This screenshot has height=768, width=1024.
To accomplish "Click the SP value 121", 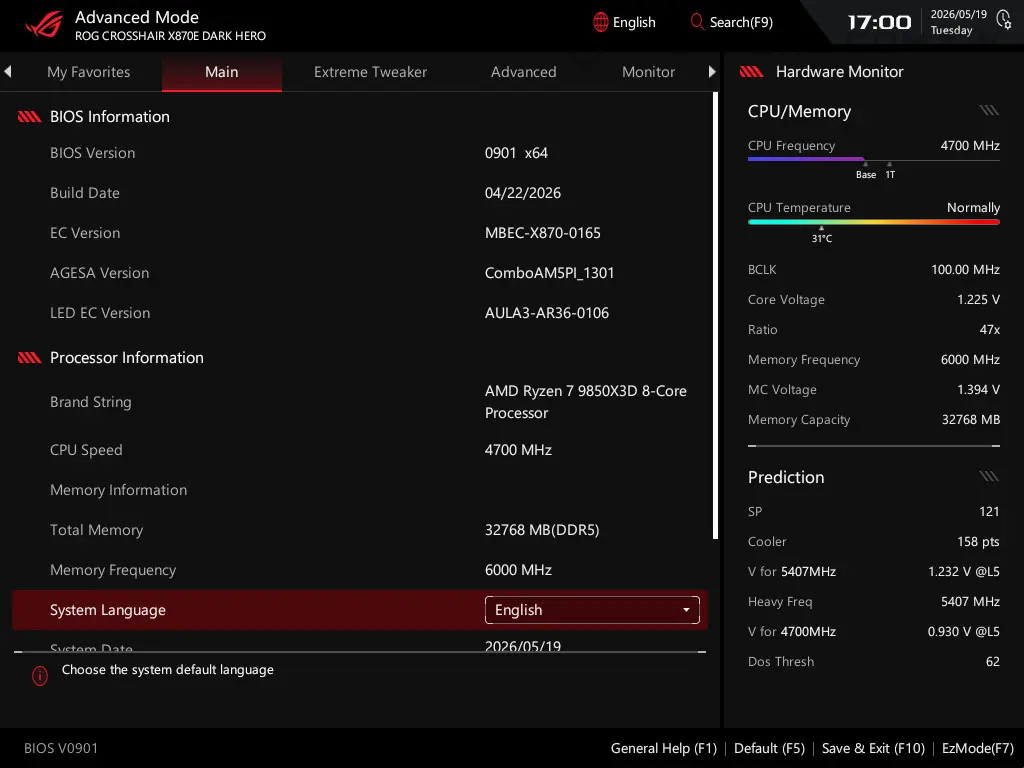I will (989, 511).
